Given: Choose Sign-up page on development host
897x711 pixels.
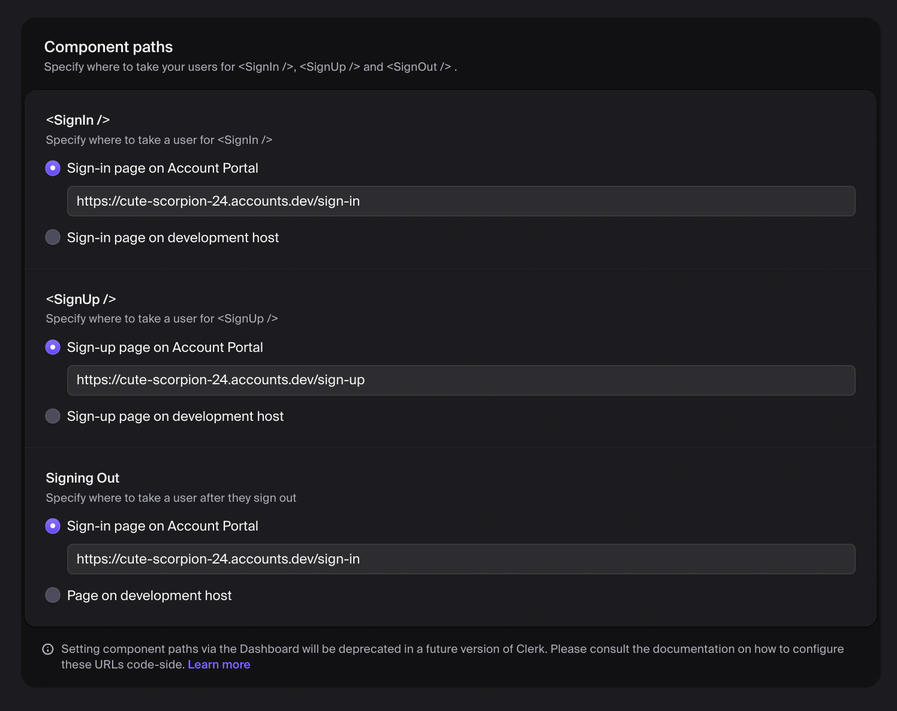Looking at the screenshot, I should point(52,415).
